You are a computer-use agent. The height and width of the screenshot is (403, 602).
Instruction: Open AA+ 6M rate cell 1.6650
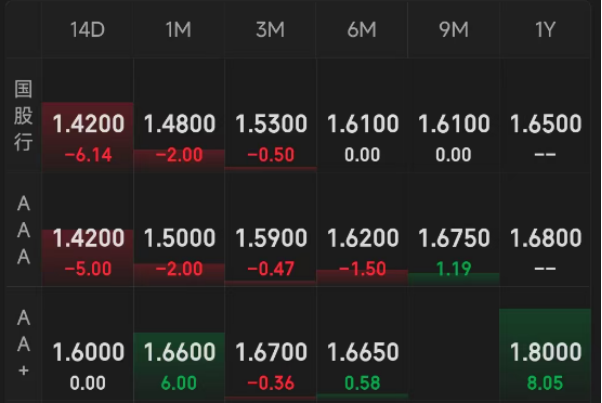pyautogui.click(x=362, y=353)
